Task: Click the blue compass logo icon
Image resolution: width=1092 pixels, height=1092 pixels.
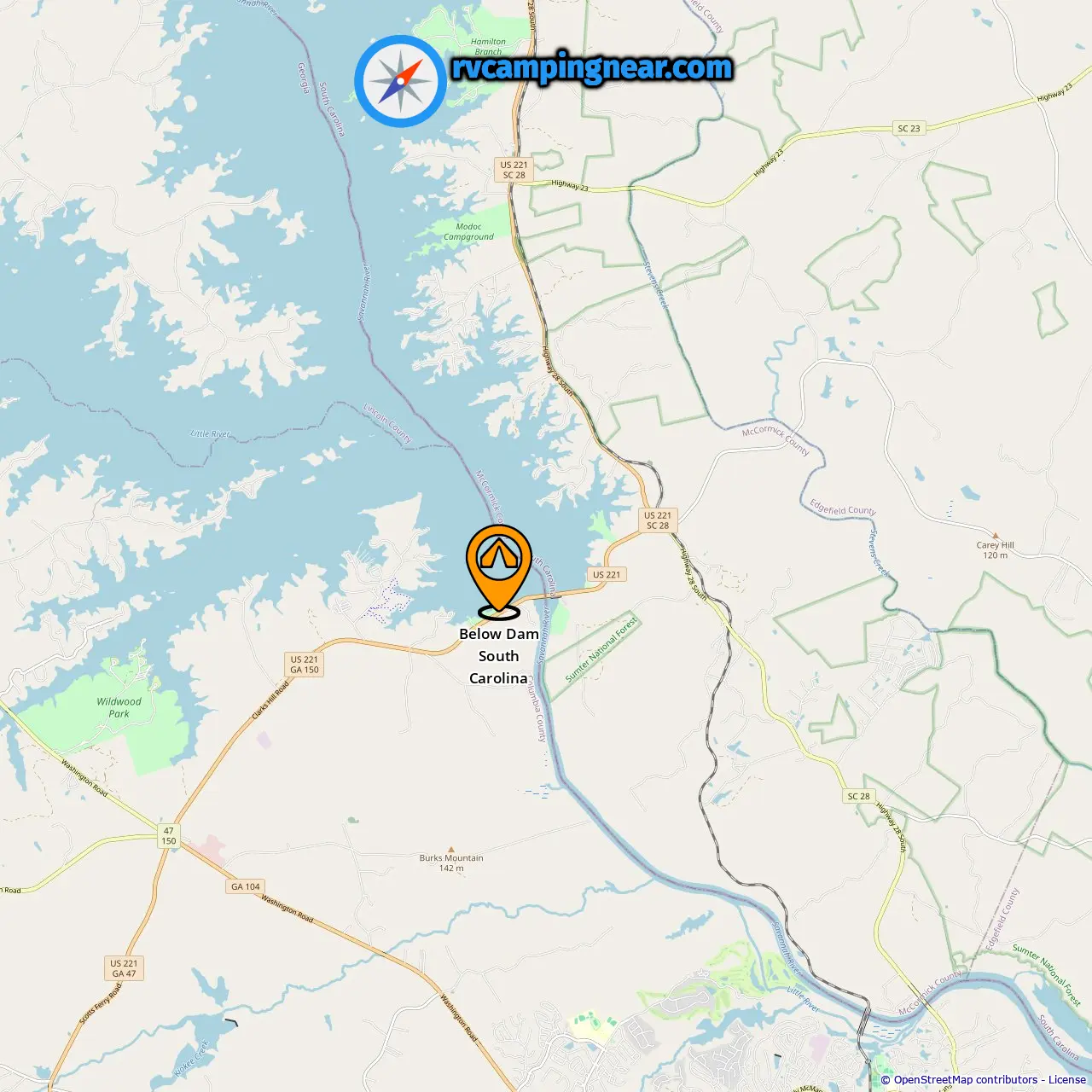Action: pos(400,81)
